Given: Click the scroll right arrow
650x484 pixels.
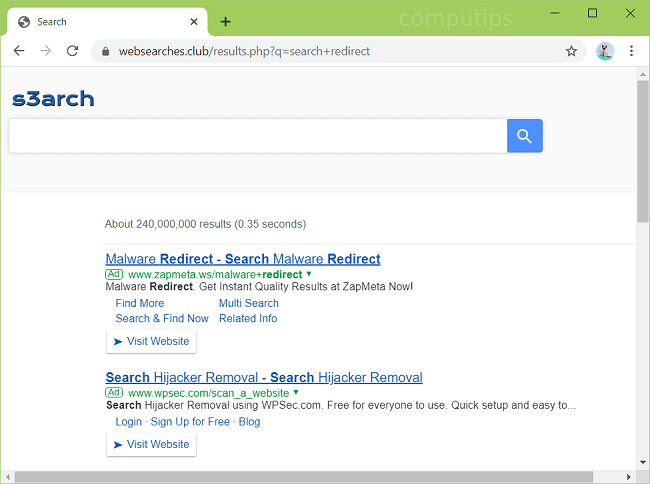Looking at the screenshot, I should point(628,477).
